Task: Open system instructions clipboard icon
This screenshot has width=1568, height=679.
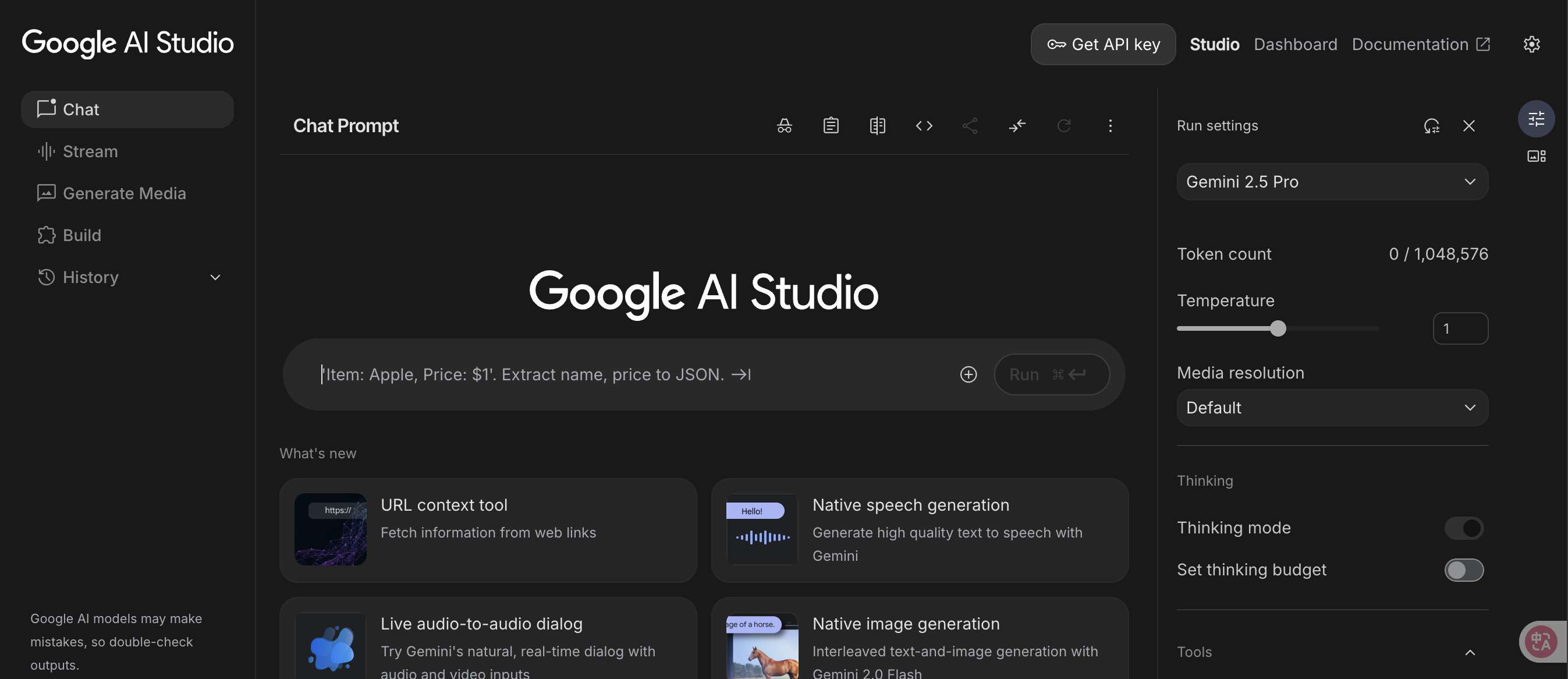Action: pos(831,125)
